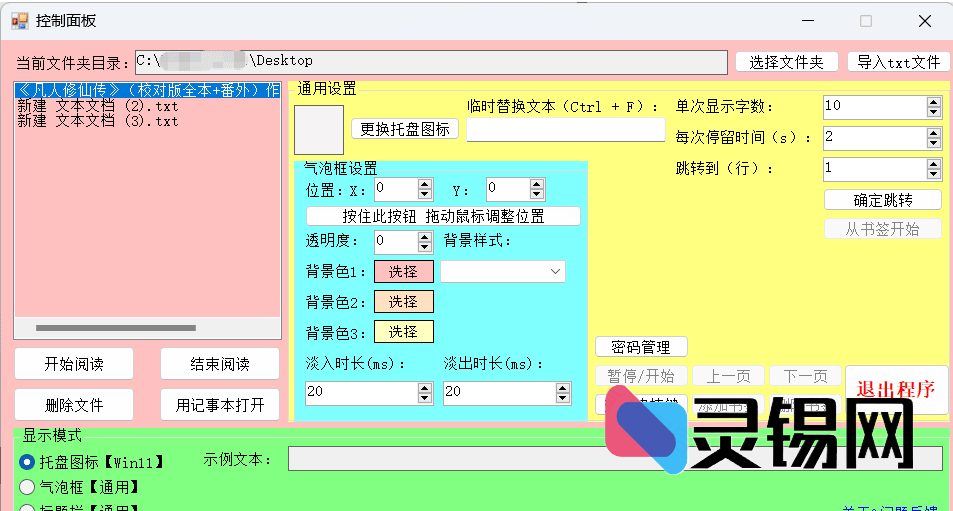Pick background color 1 swatch
Viewport: 953px width, 511px height.
pyautogui.click(x=403, y=271)
